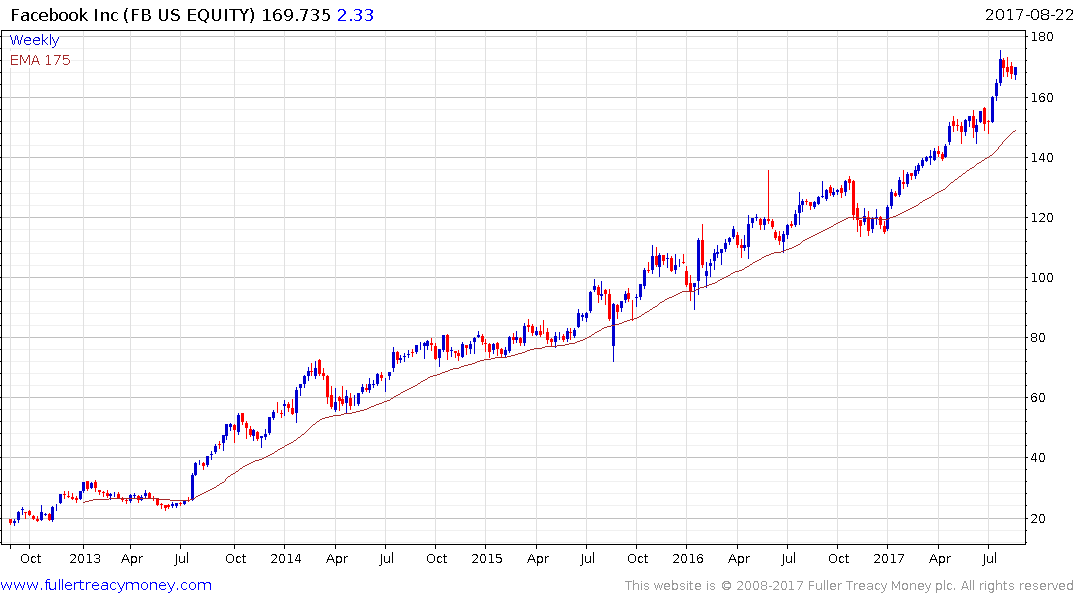Click the 2013 year label on time axis

tap(85, 559)
